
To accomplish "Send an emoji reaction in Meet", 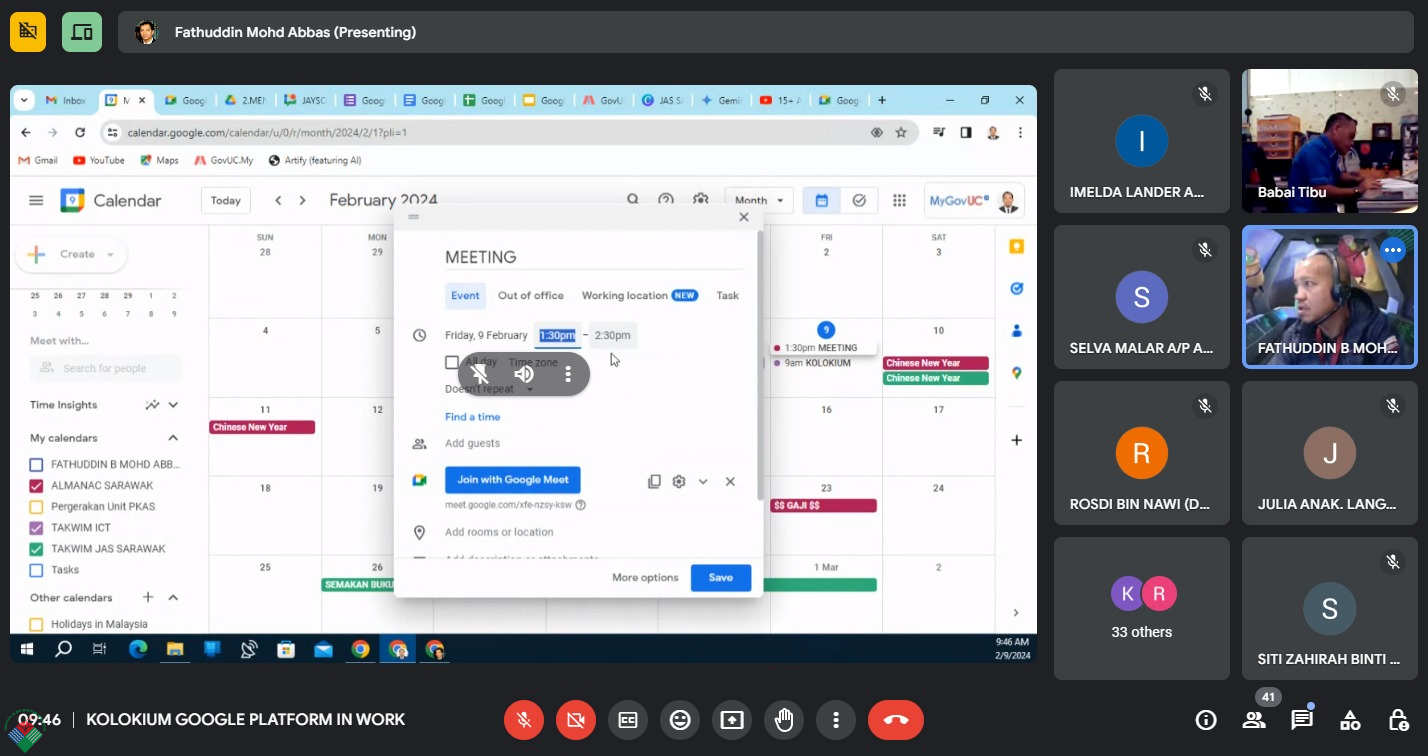I will coord(680,720).
